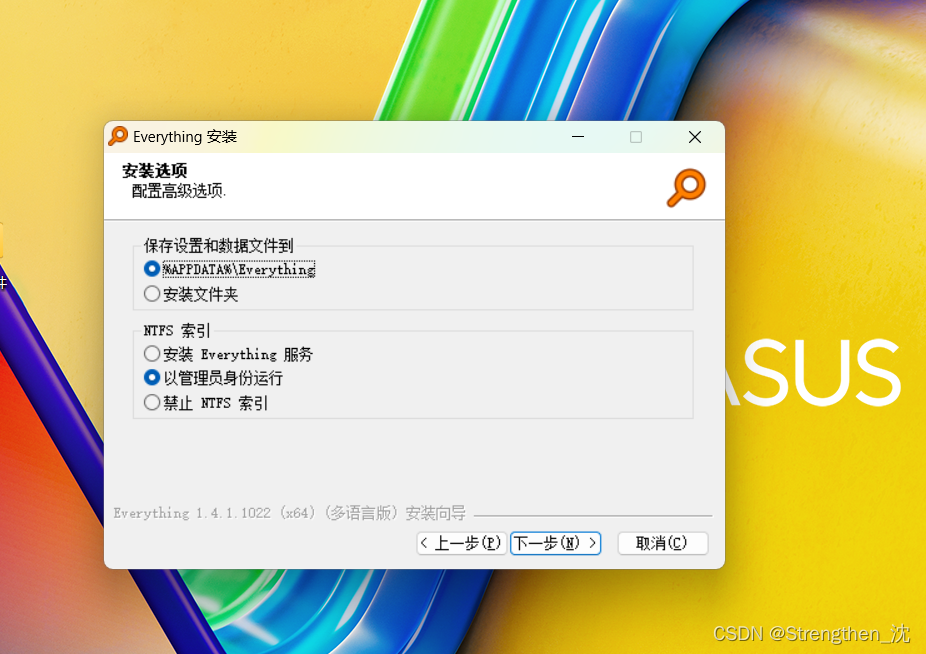Viewport: 926px width, 654px height.
Task: Click the 上一步(P) button
Action: tap(460, 543)
